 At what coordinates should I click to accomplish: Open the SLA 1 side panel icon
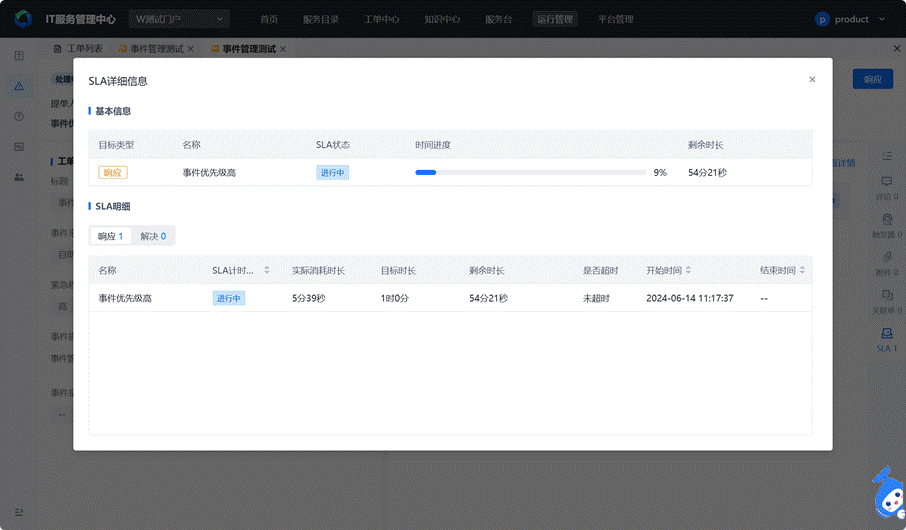click(x=886, y=339)
